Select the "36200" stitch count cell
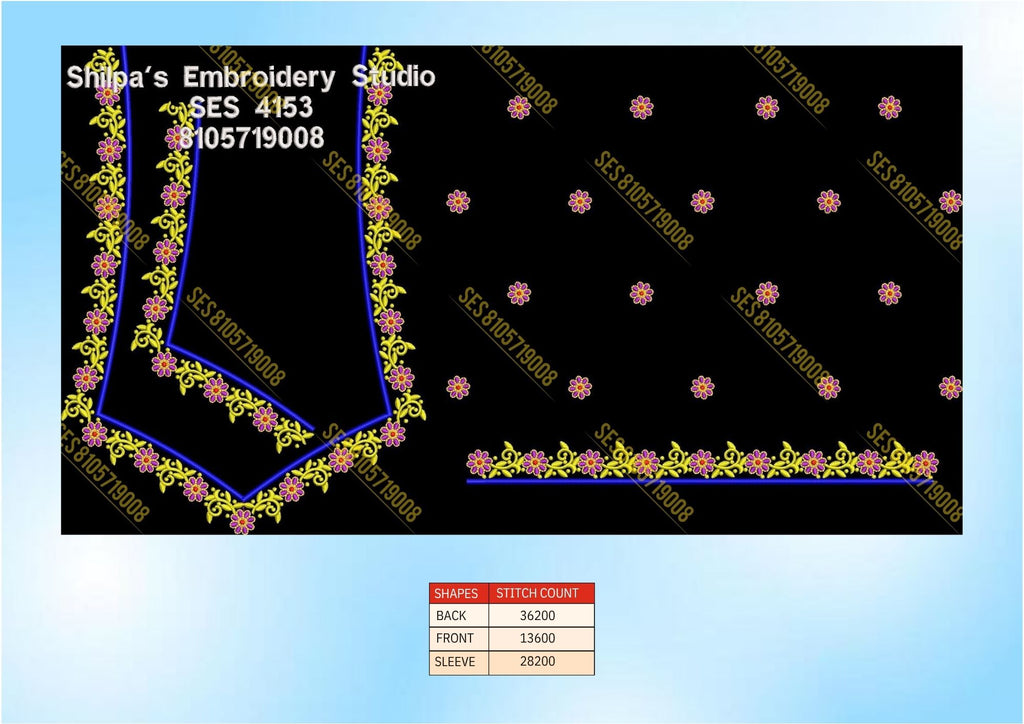The height and width of the screenshot is (724, 1024). click(x=541, y=615)
